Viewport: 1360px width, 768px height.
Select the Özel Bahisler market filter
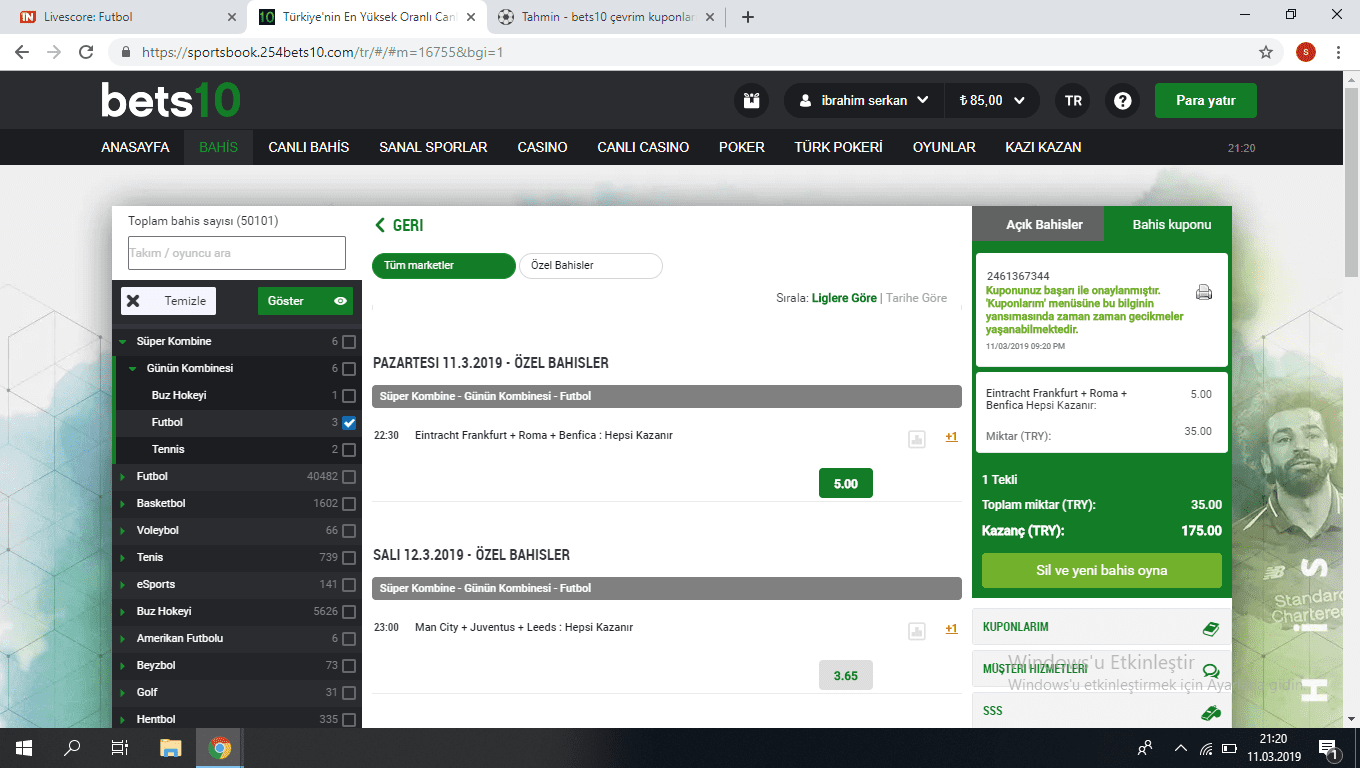click(591, 266)
